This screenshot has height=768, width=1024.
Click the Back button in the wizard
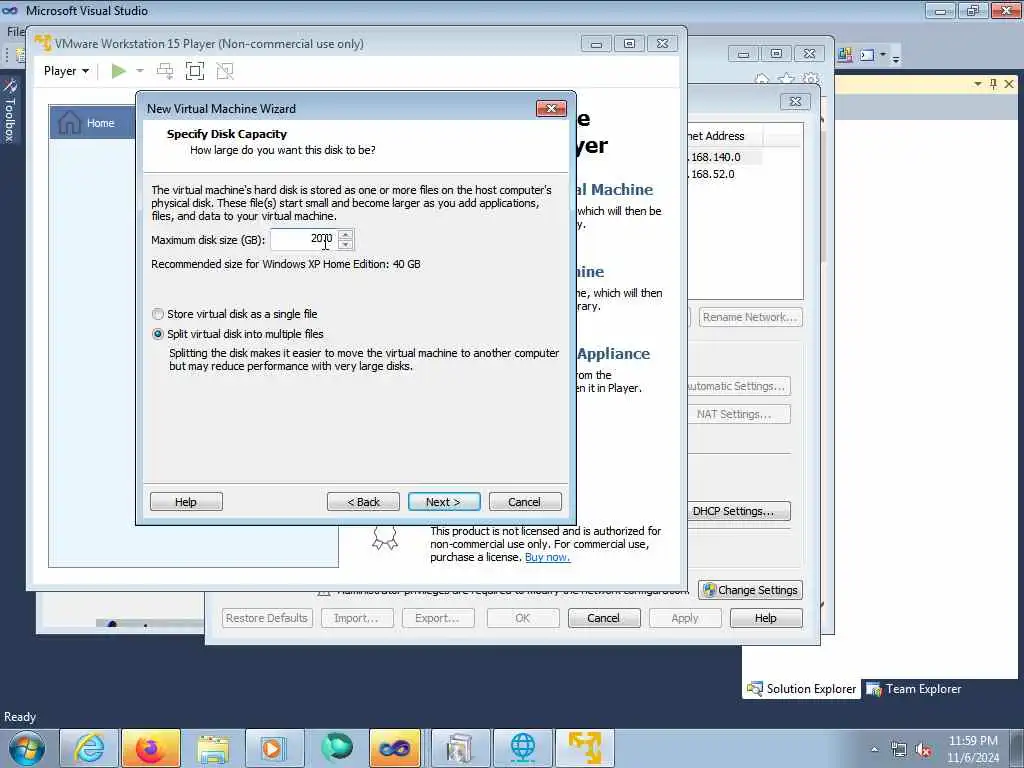[x=363, y=502]
